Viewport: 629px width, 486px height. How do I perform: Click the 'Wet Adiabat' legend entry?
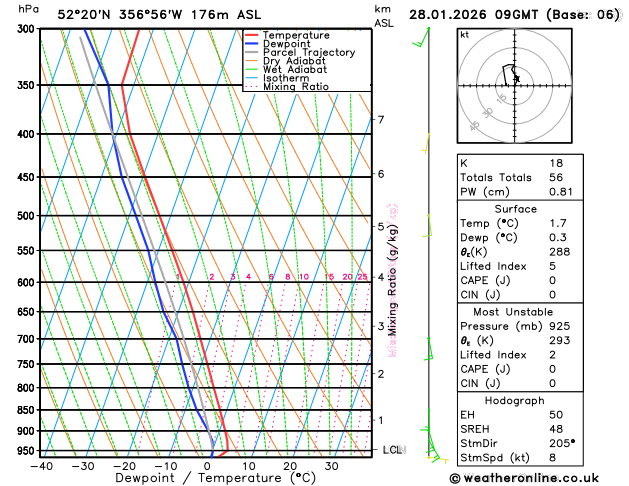point(295,69)
